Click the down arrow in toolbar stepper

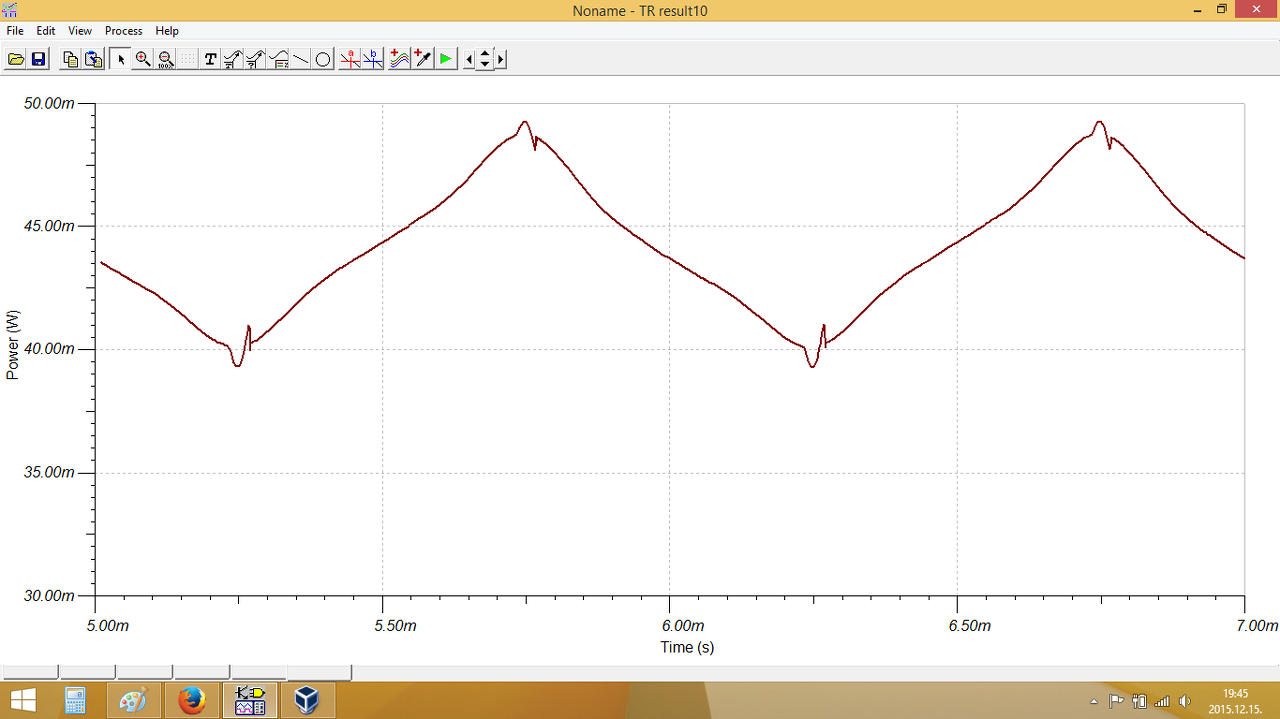(x=485, y=64)
